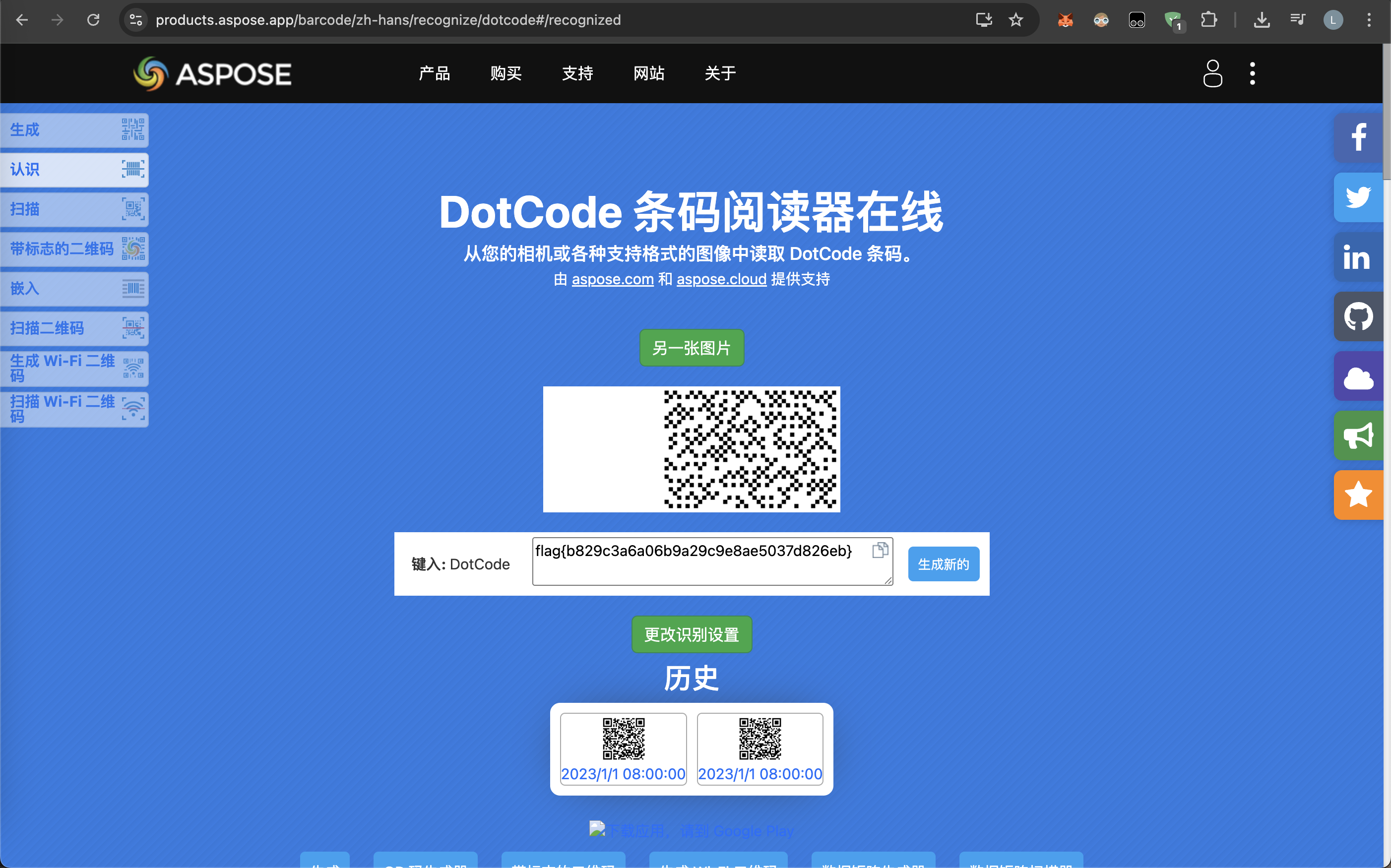Open the user account icon in header

click(1212, 73)
